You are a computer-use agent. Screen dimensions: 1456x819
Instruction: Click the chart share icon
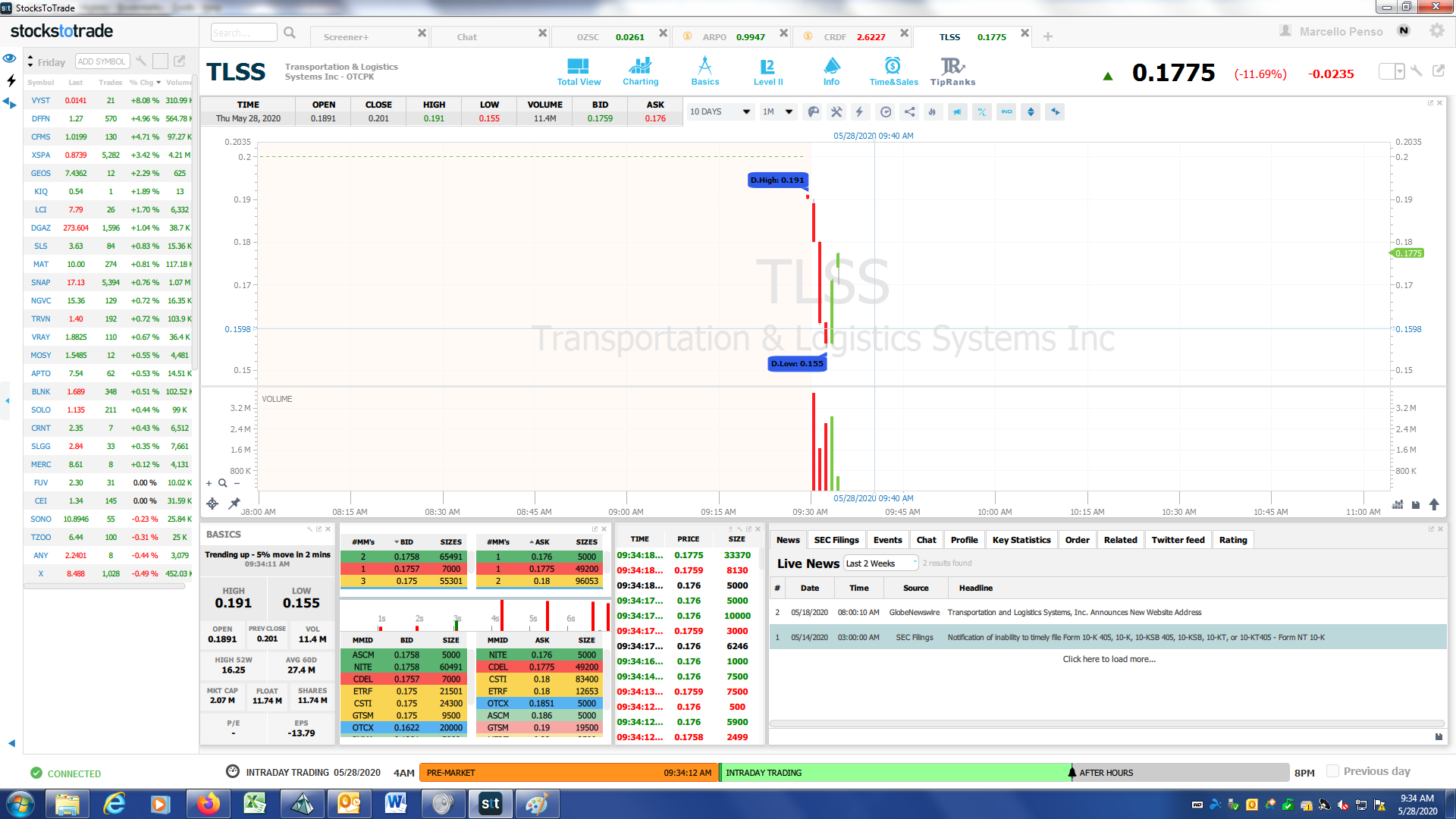pos(909,111)
